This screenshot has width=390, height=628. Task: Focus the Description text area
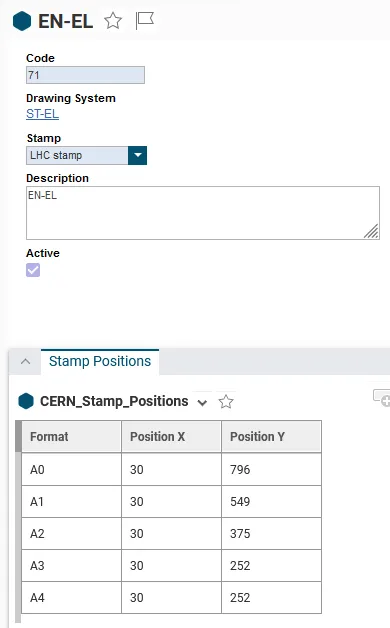click(203, 213)
